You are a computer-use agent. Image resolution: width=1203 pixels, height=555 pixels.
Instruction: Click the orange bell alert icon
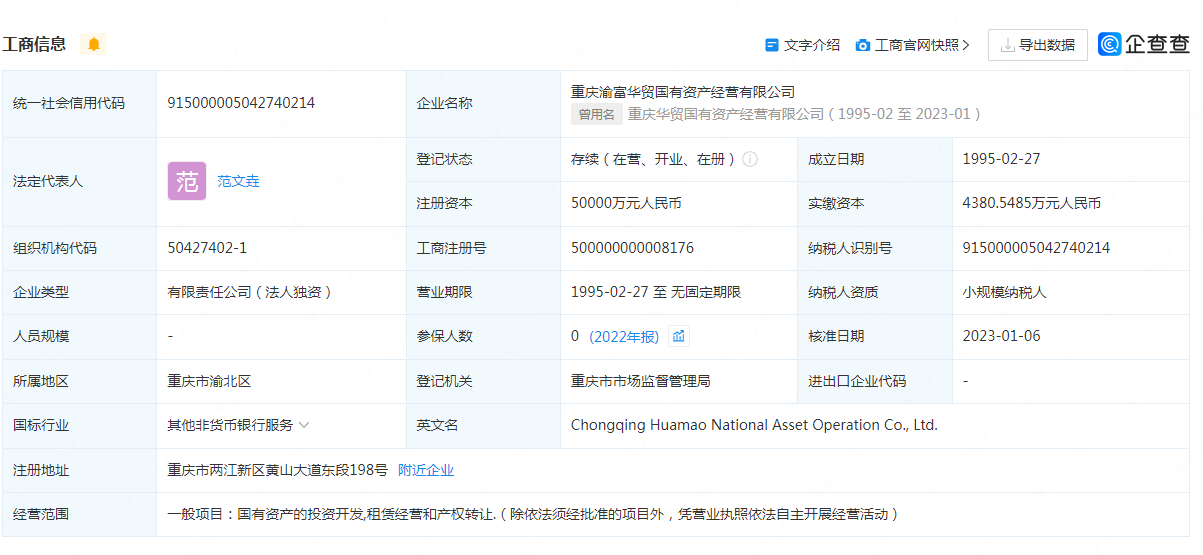pos(94,44)
